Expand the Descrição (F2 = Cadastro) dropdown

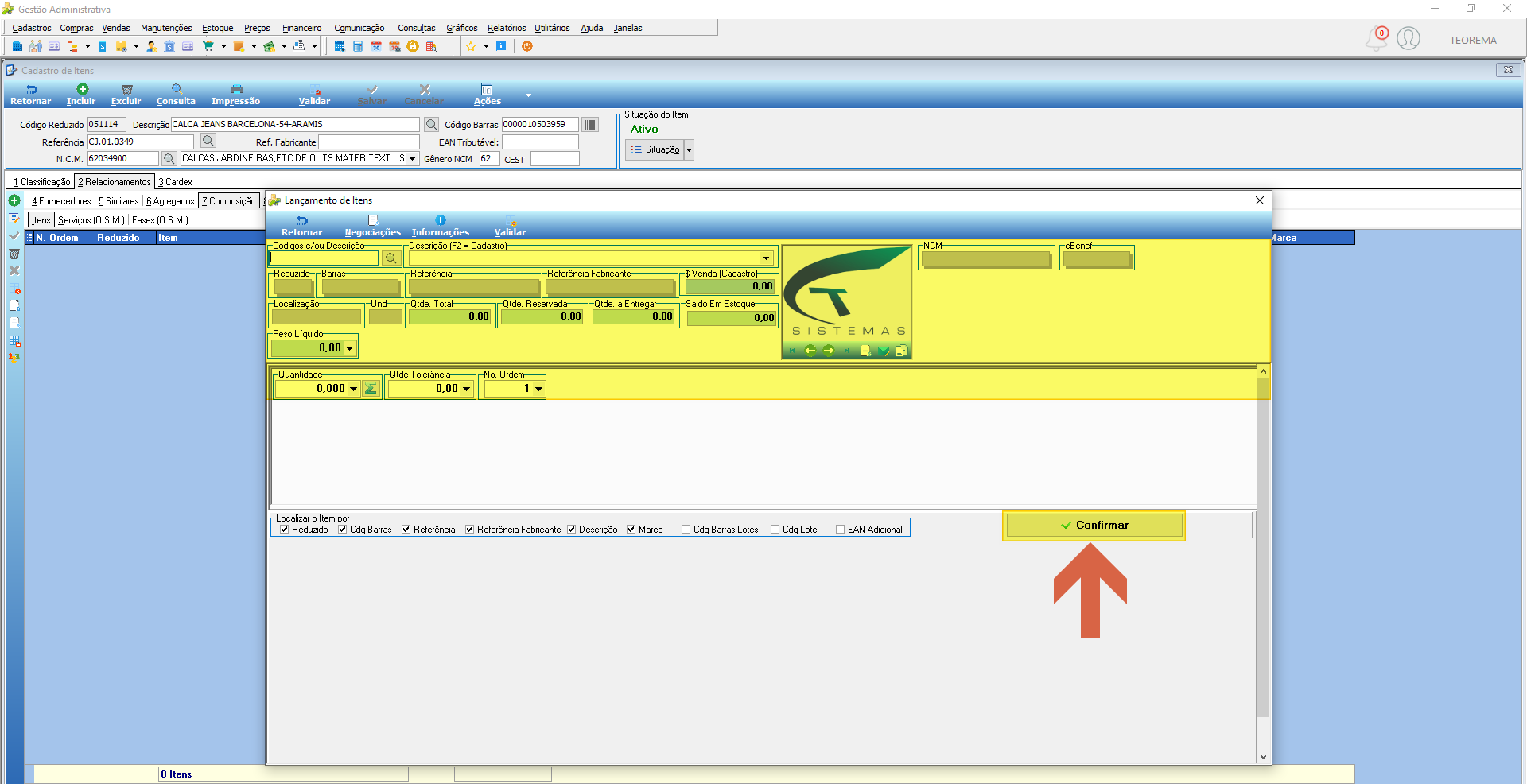(767, 258)
